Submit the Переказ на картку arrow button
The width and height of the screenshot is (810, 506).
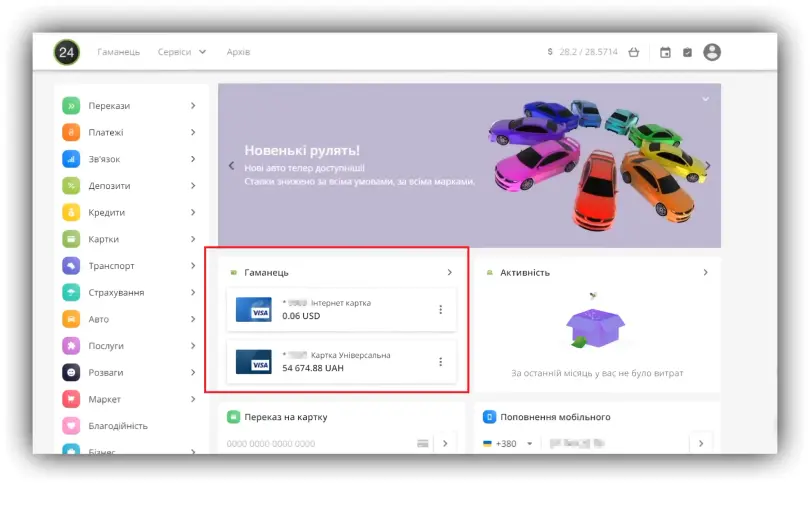pyautogui.click(x=445, y=444)
